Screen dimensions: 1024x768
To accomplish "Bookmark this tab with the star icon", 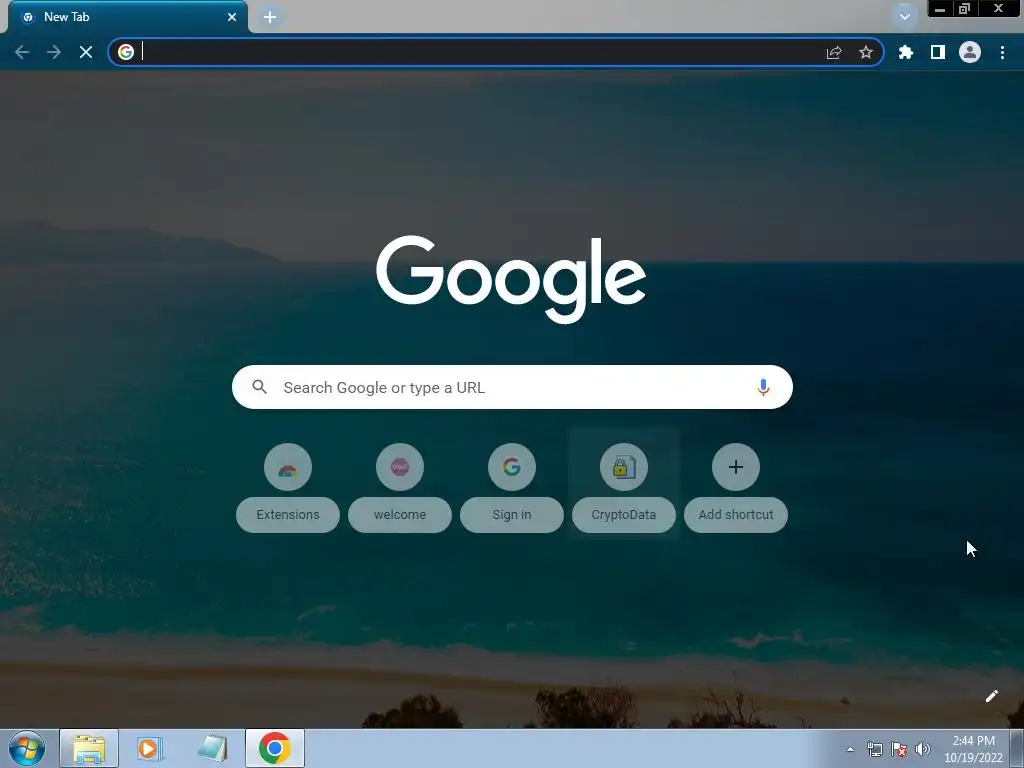I will point(866,52).
